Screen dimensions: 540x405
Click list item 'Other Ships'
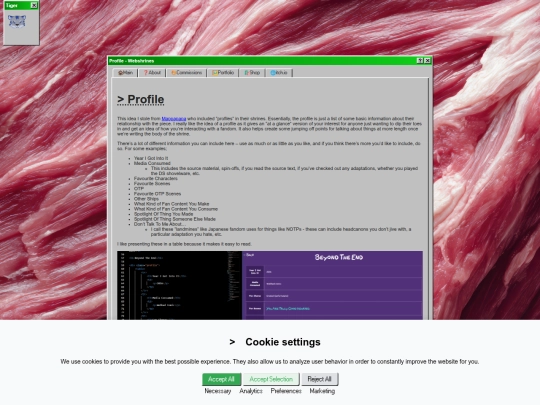(x=146, y=199)
